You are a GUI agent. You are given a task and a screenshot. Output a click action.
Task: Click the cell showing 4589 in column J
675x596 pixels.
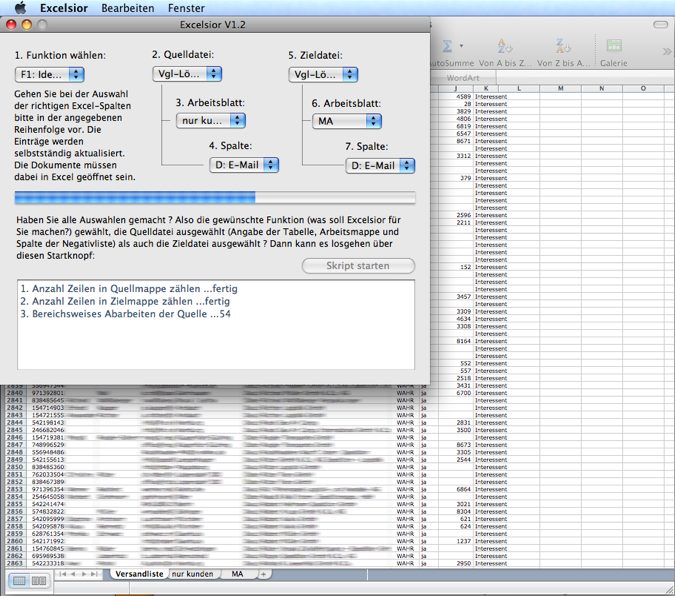click(456, 96)
